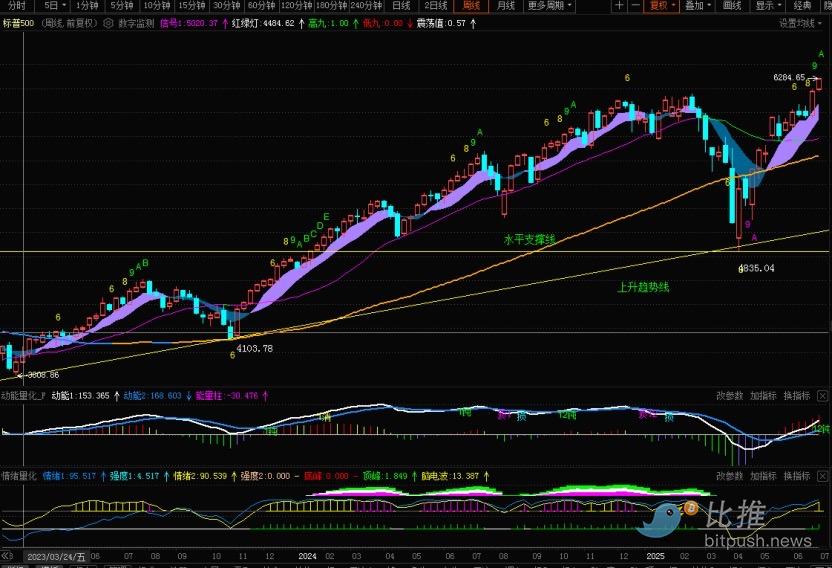Click 加指标 in the 动能量化 panel

763,395
